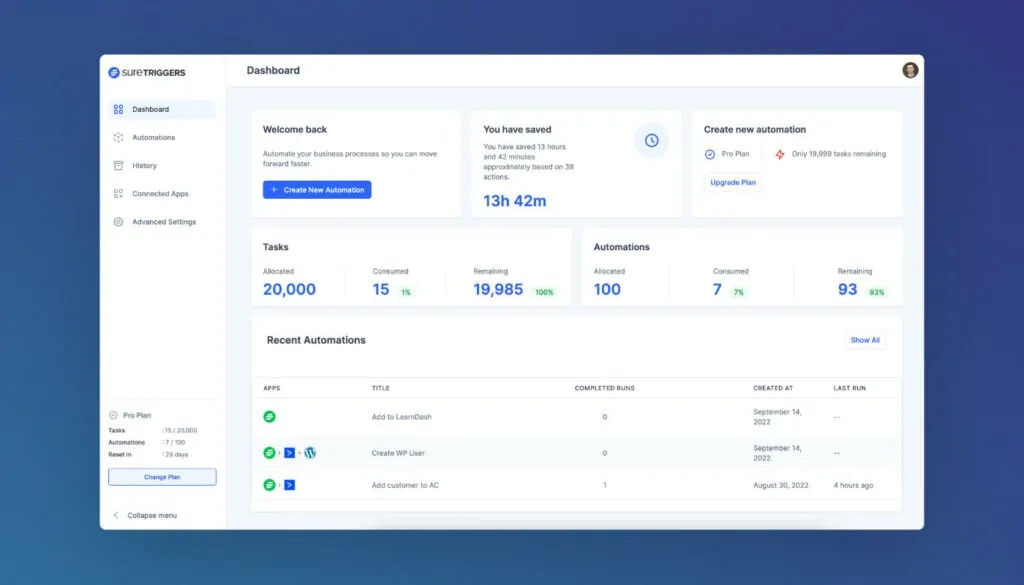Open Advanced Settings via the gear icon
Viewport: 1024px width, 585px height.
pos(118,222)
